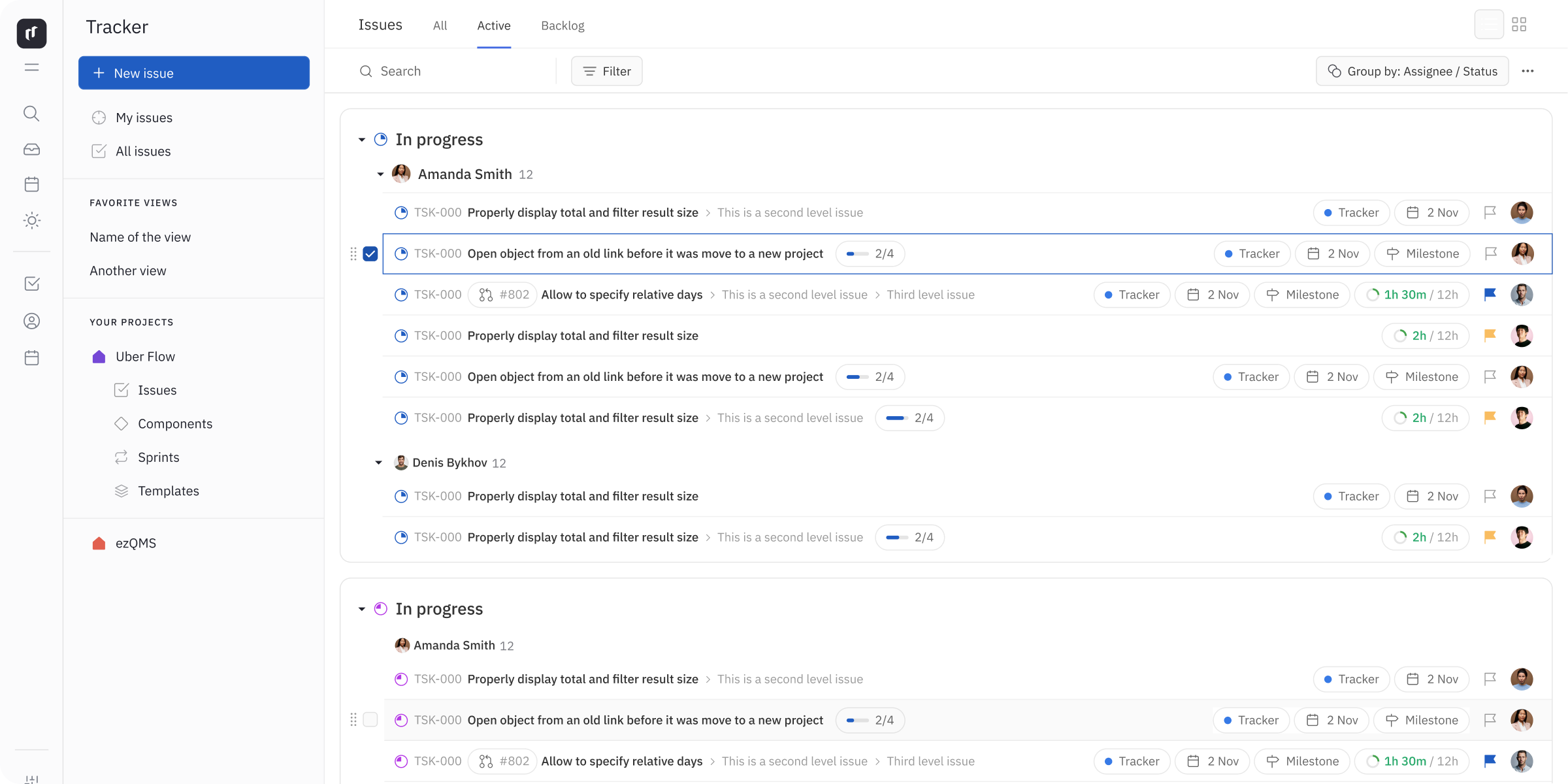Open Group by Assignee / Status dropdown
The image size is (1568, 784).
1412,71
